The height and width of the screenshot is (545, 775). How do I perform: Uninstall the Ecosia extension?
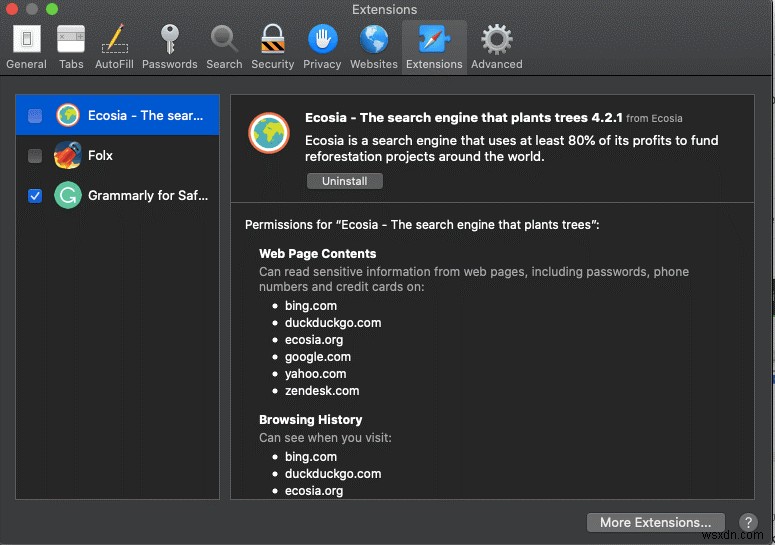(x=344, y=181)
